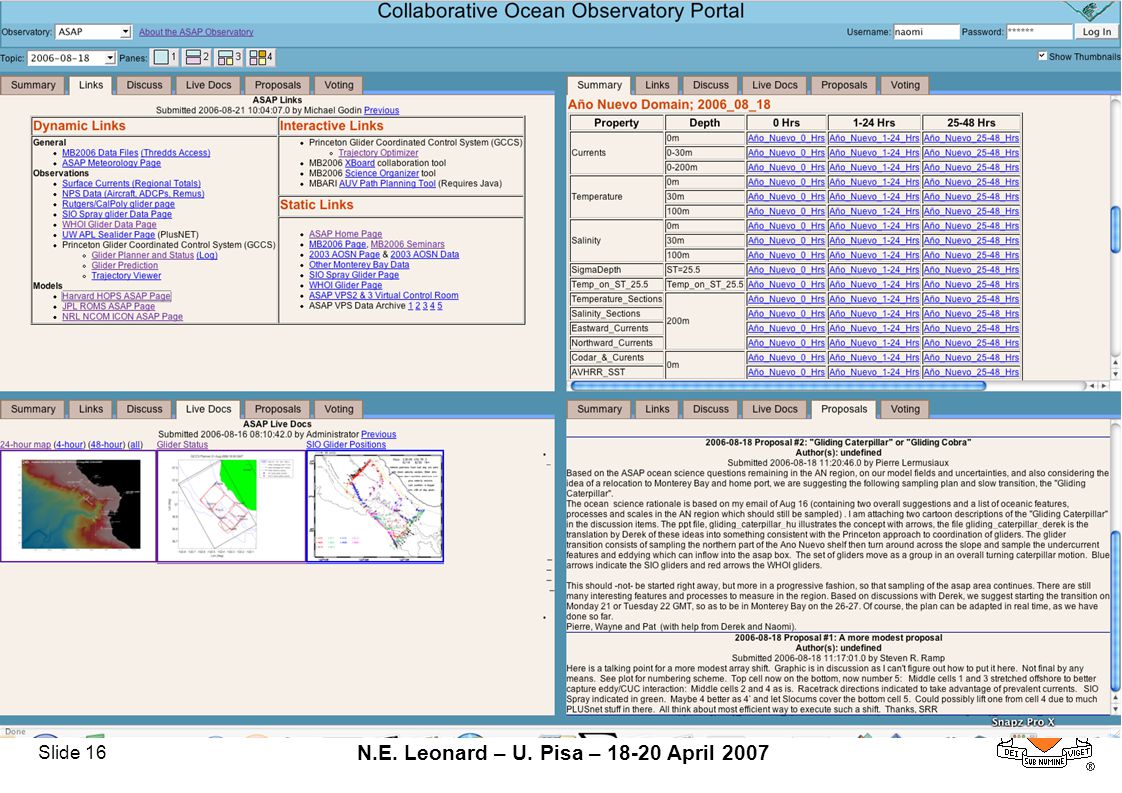1122x793 pixels.
Task: Click Previous link in ASAP Links header
Action: click(x=381, y=110)
